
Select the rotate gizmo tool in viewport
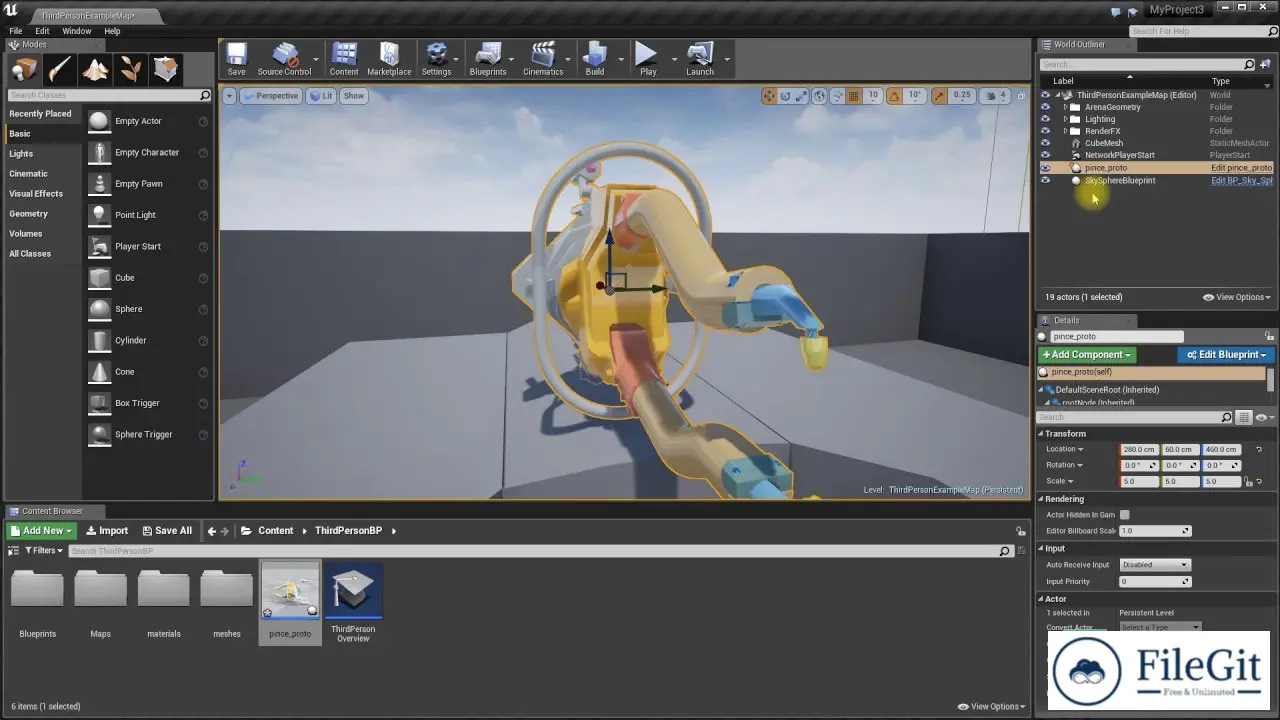coord(786,96)
